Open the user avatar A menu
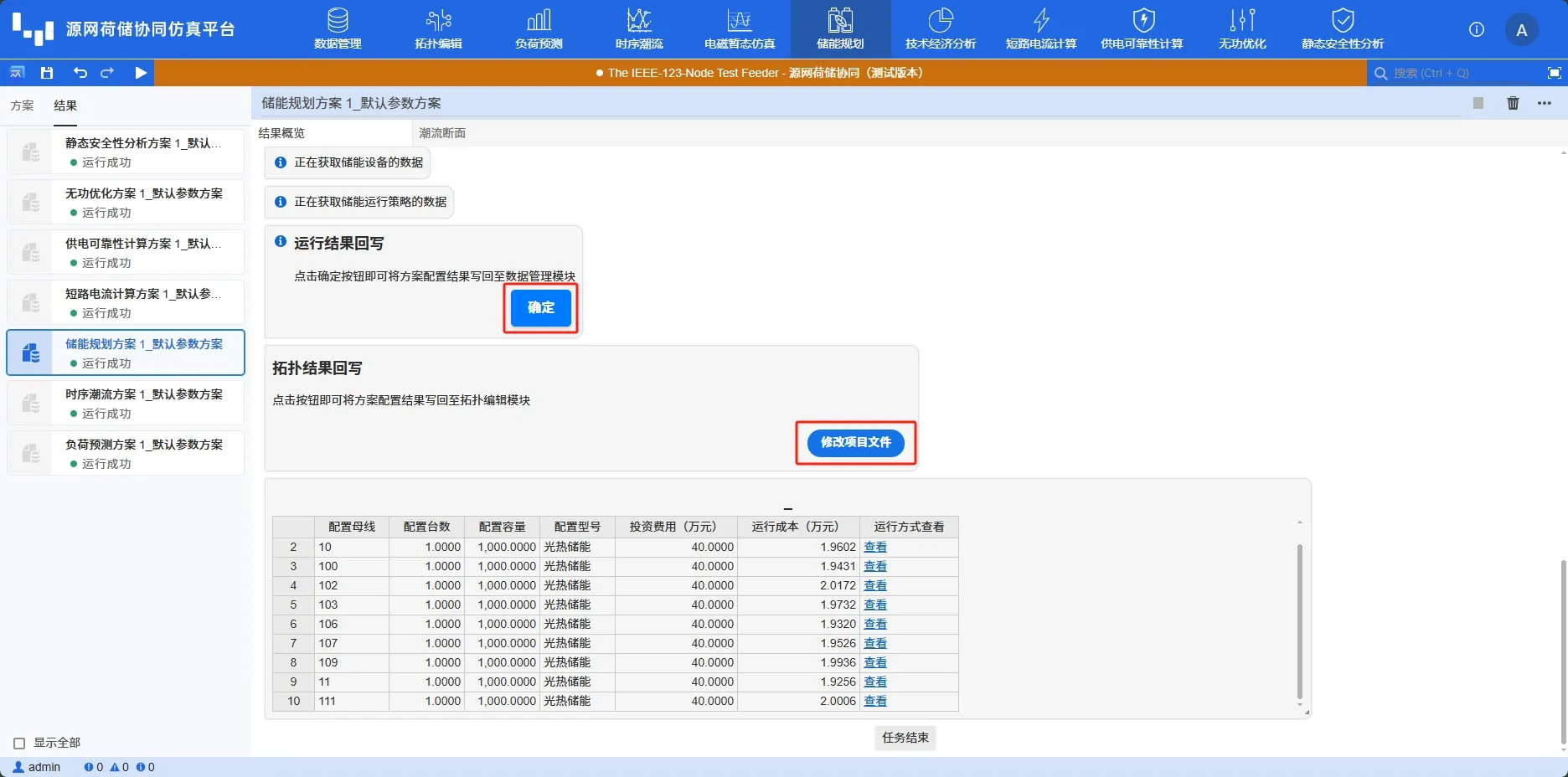Screen dimensions: 1568x777 click(1521, 30)
